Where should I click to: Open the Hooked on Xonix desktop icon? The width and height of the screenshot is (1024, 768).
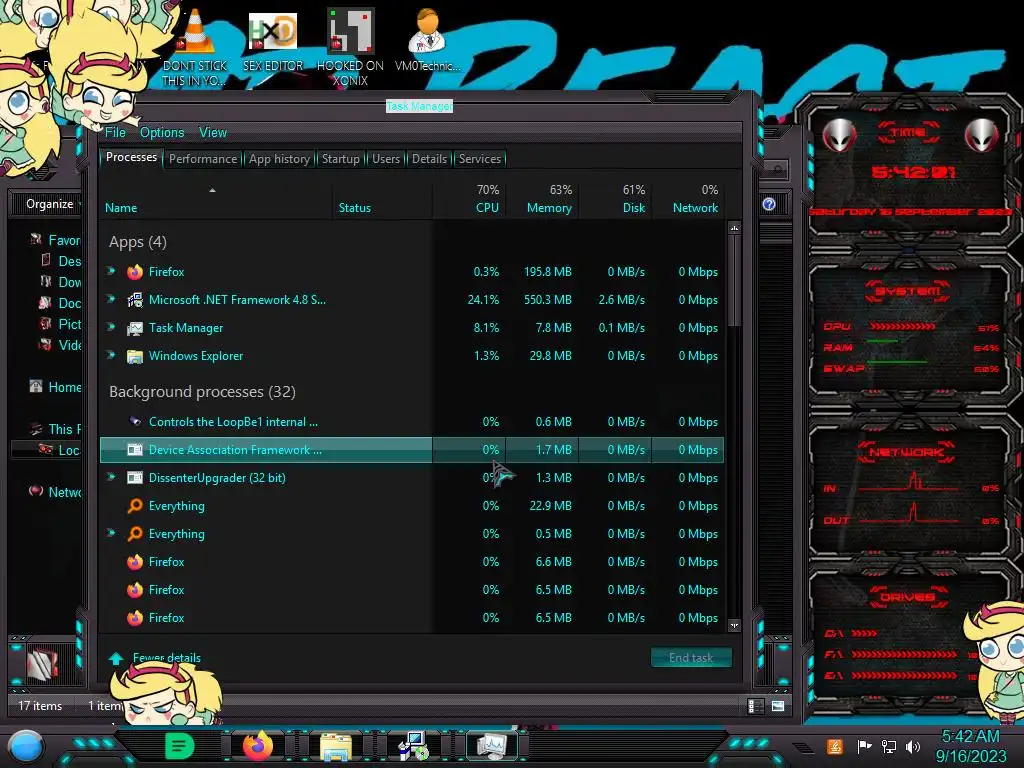coord(351,31)
